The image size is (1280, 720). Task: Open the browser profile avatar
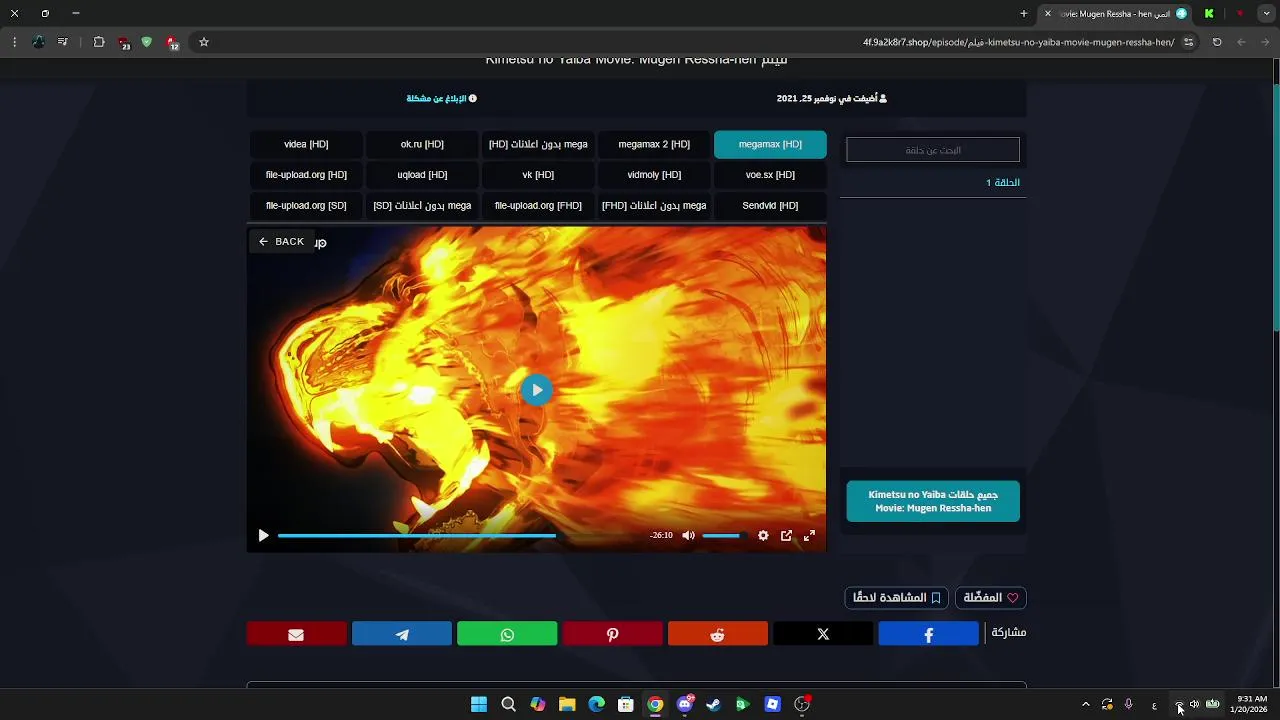click(x=39, y=42)
